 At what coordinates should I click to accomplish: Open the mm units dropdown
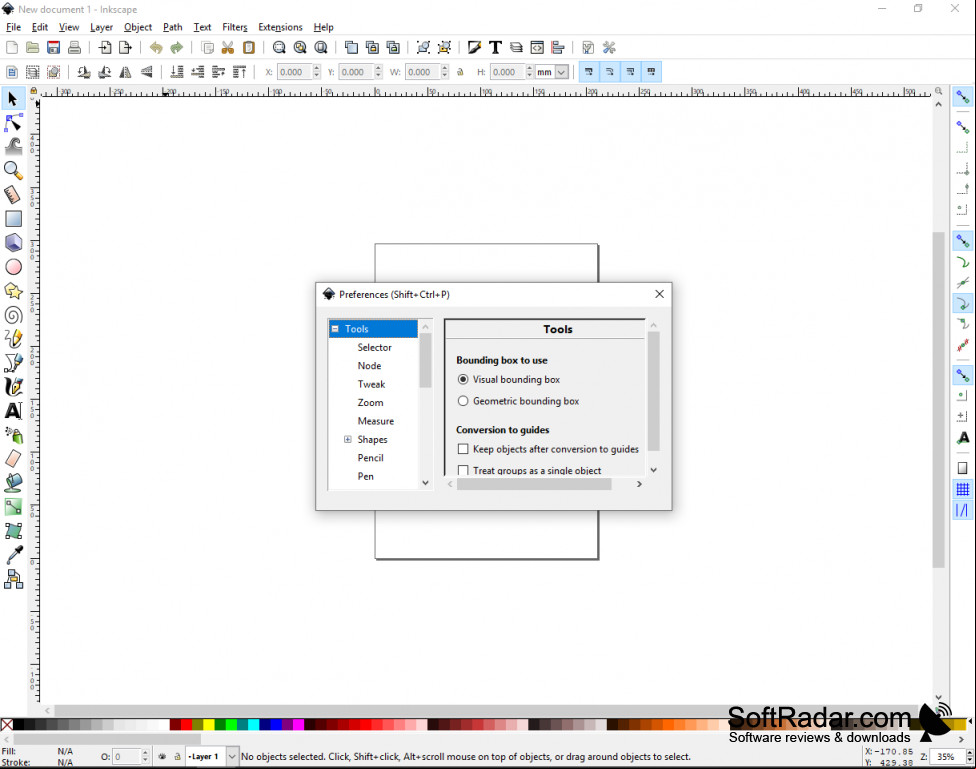click(x=561, y=72)
